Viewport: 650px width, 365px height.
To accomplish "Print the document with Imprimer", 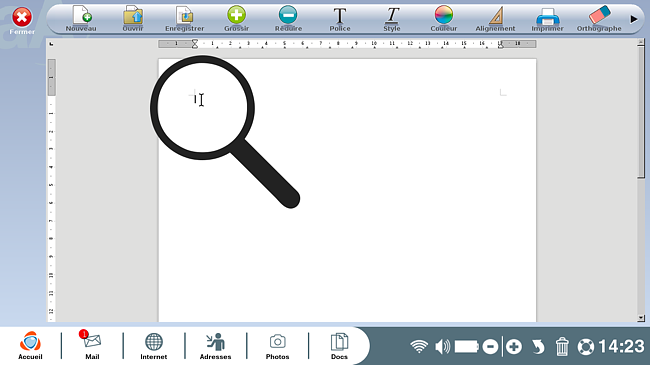I will click(x=547, y=19).
